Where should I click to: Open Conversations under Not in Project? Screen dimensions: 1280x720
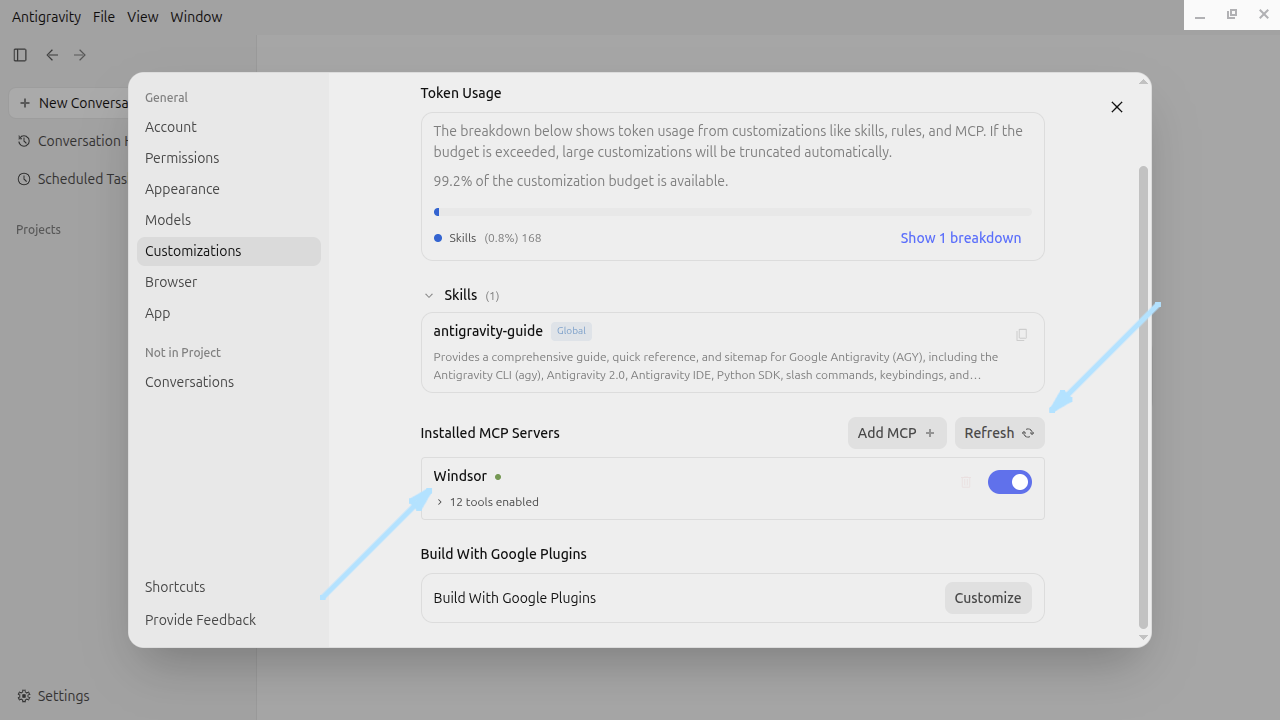pyautogui.click(x=229, y=382)
